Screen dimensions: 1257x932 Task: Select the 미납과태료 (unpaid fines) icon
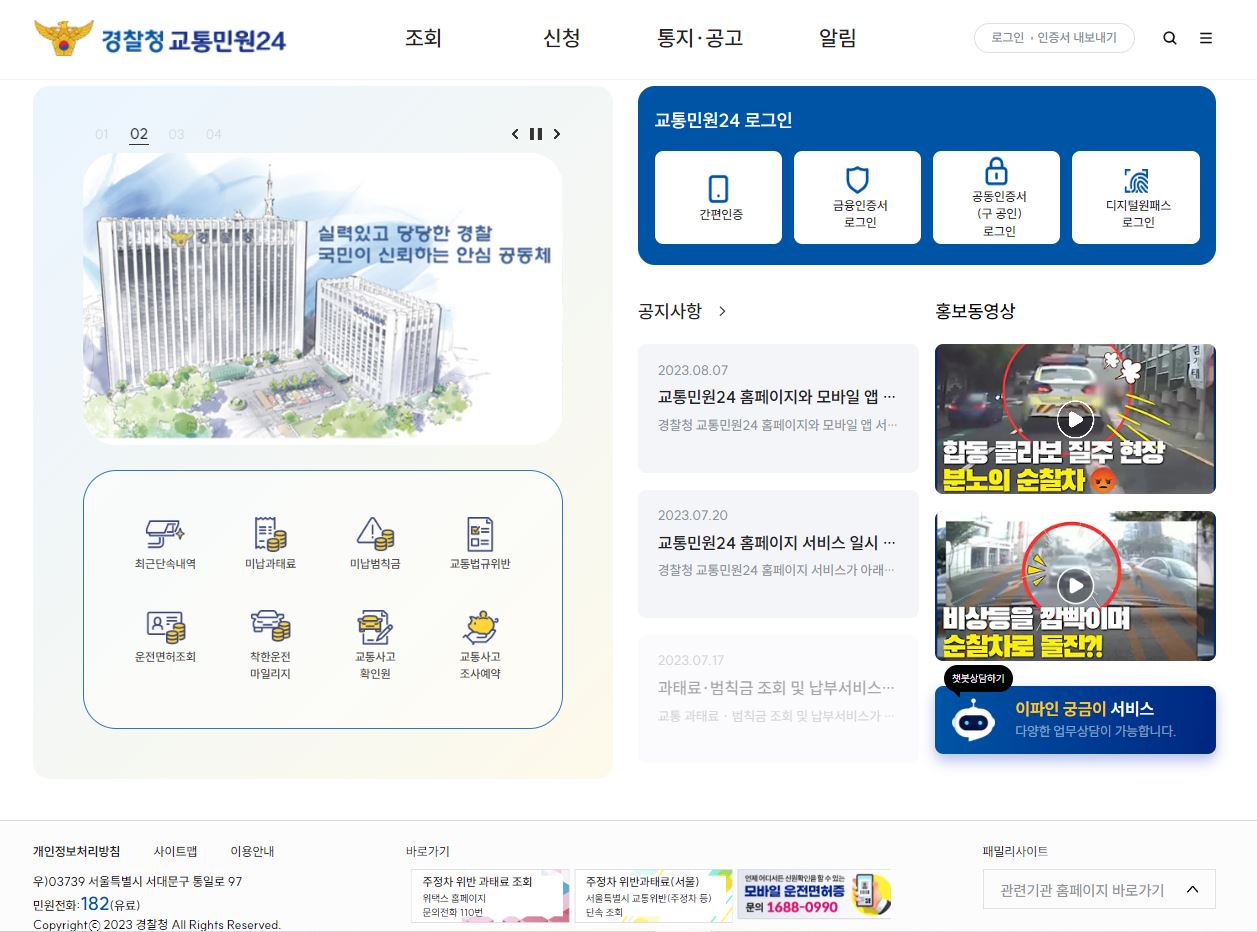pos(270,543)
